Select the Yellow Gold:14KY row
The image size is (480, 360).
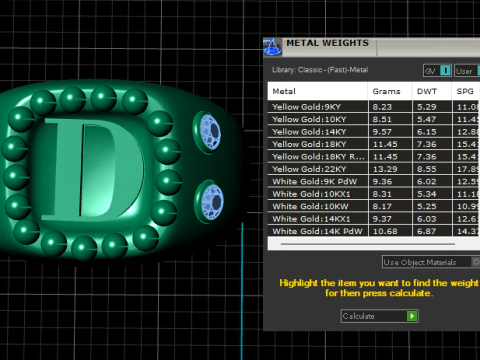[x=374, y=132]
